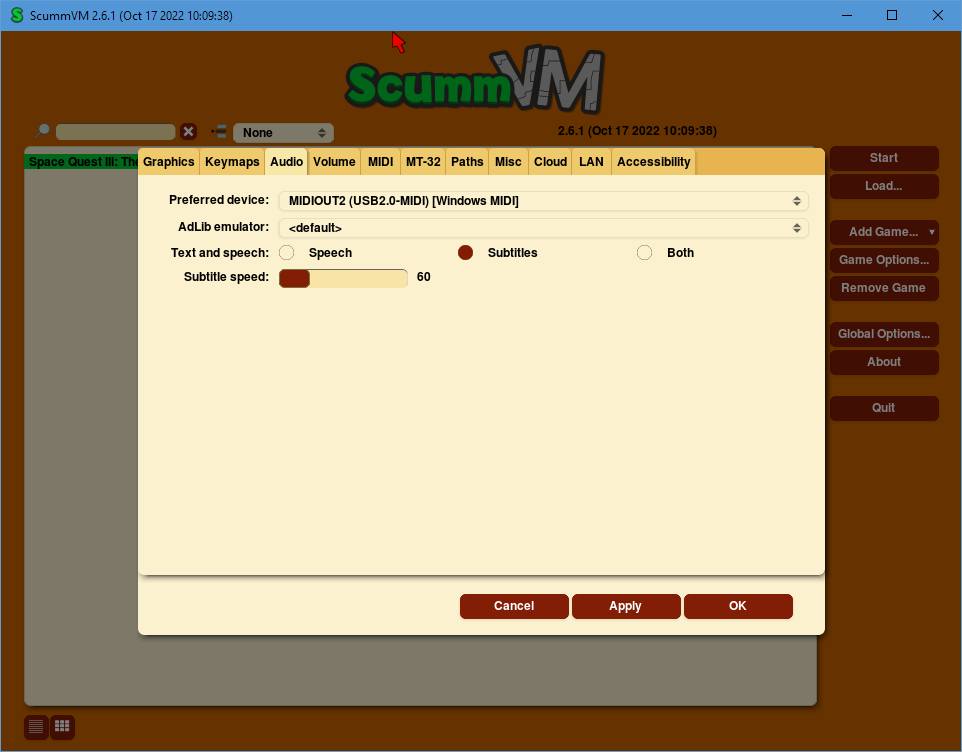
Task: Open the Volume tab
Action: 334,162
